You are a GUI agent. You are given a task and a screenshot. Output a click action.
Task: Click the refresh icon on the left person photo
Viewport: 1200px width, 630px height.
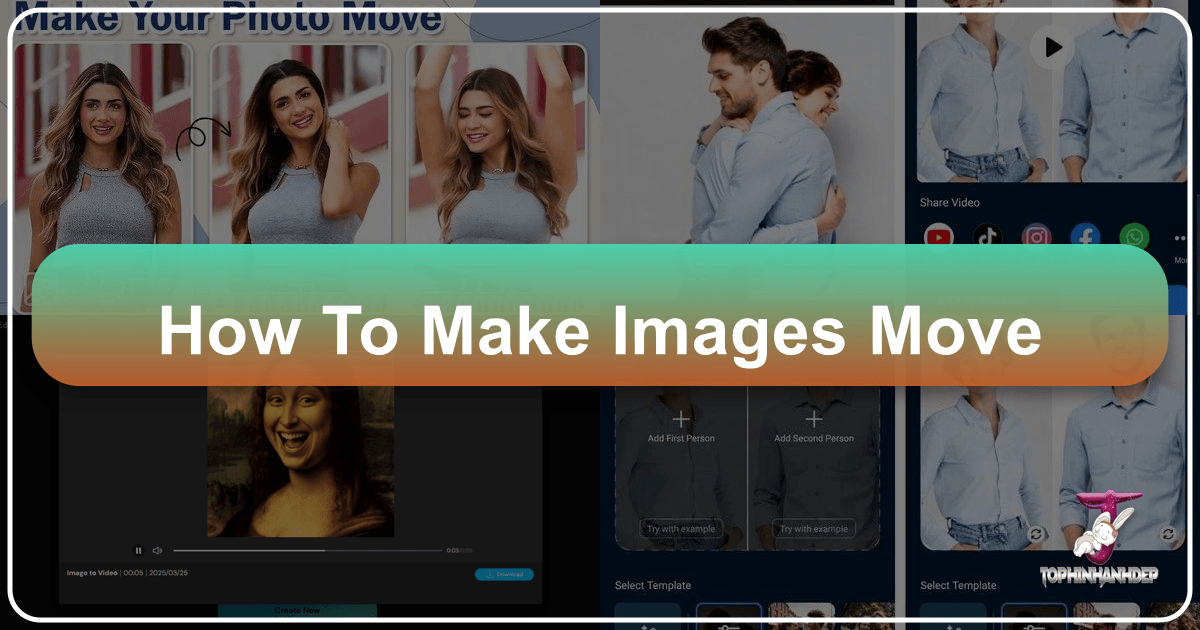pyautogui.click(x=1037, y=534)
